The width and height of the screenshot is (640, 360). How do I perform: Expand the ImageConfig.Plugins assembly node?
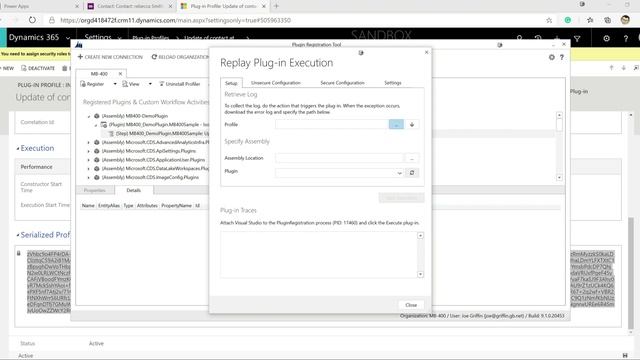pos(89,178)
